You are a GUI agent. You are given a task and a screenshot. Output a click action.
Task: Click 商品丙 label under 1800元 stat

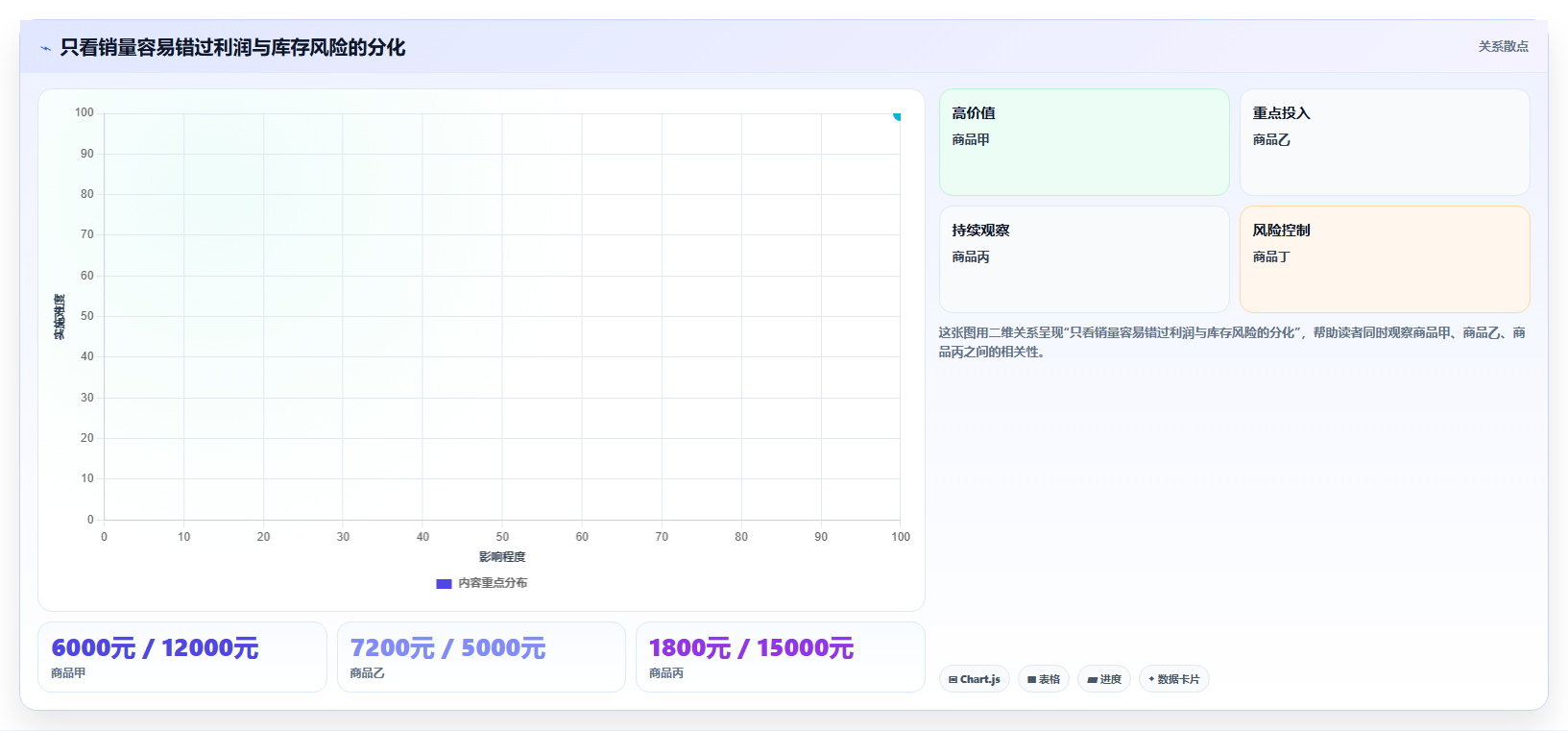(666, 673)
